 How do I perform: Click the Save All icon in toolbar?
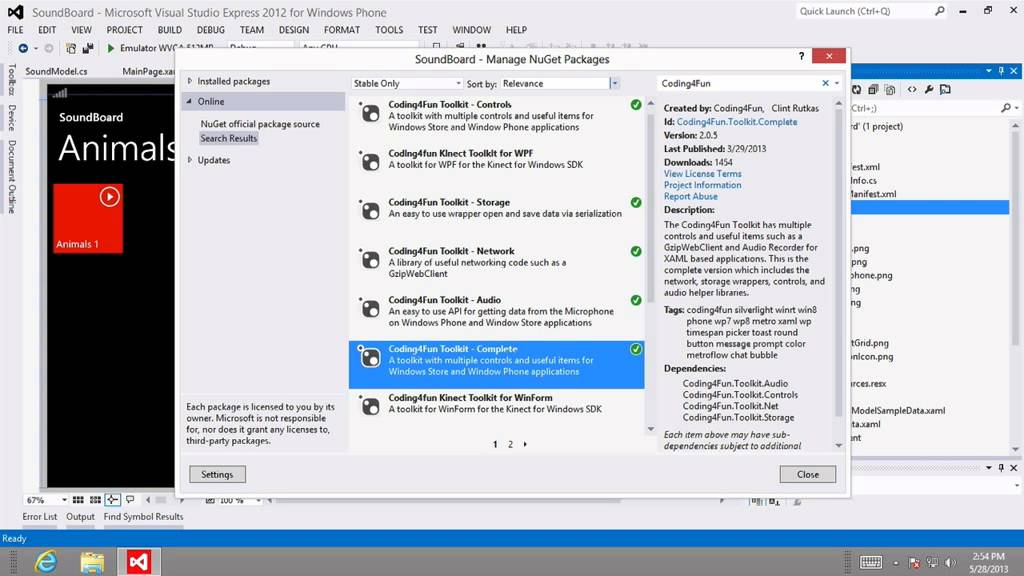(88, 48)
